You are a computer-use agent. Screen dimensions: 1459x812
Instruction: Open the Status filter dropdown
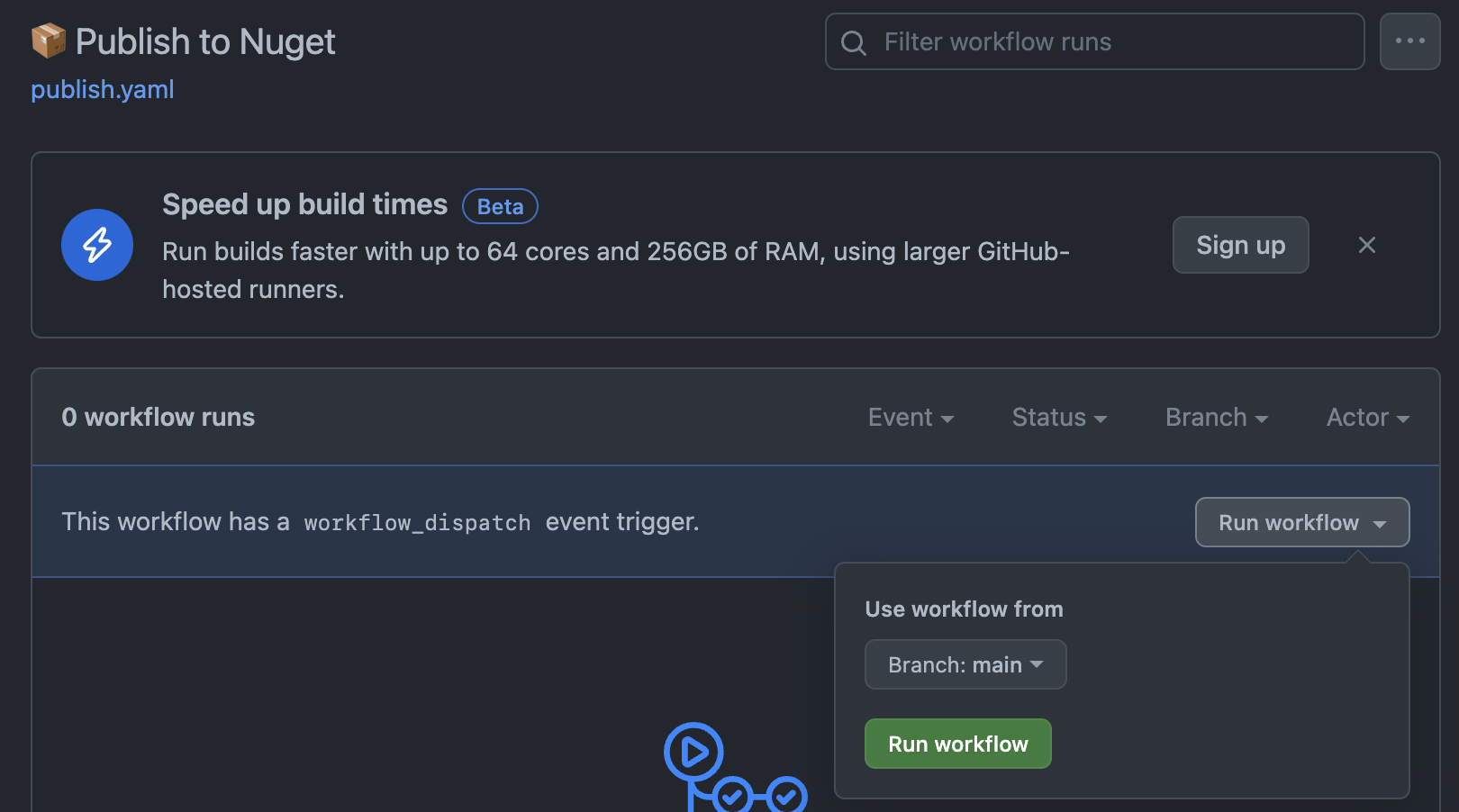click(1058, 417)
